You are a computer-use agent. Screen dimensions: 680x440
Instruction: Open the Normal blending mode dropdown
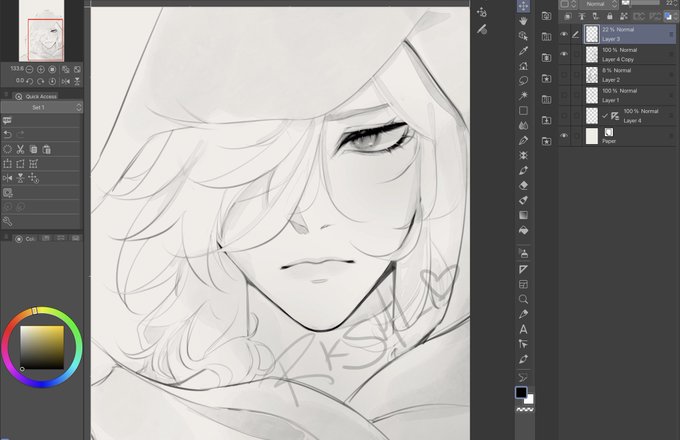[x=599, y=4]
